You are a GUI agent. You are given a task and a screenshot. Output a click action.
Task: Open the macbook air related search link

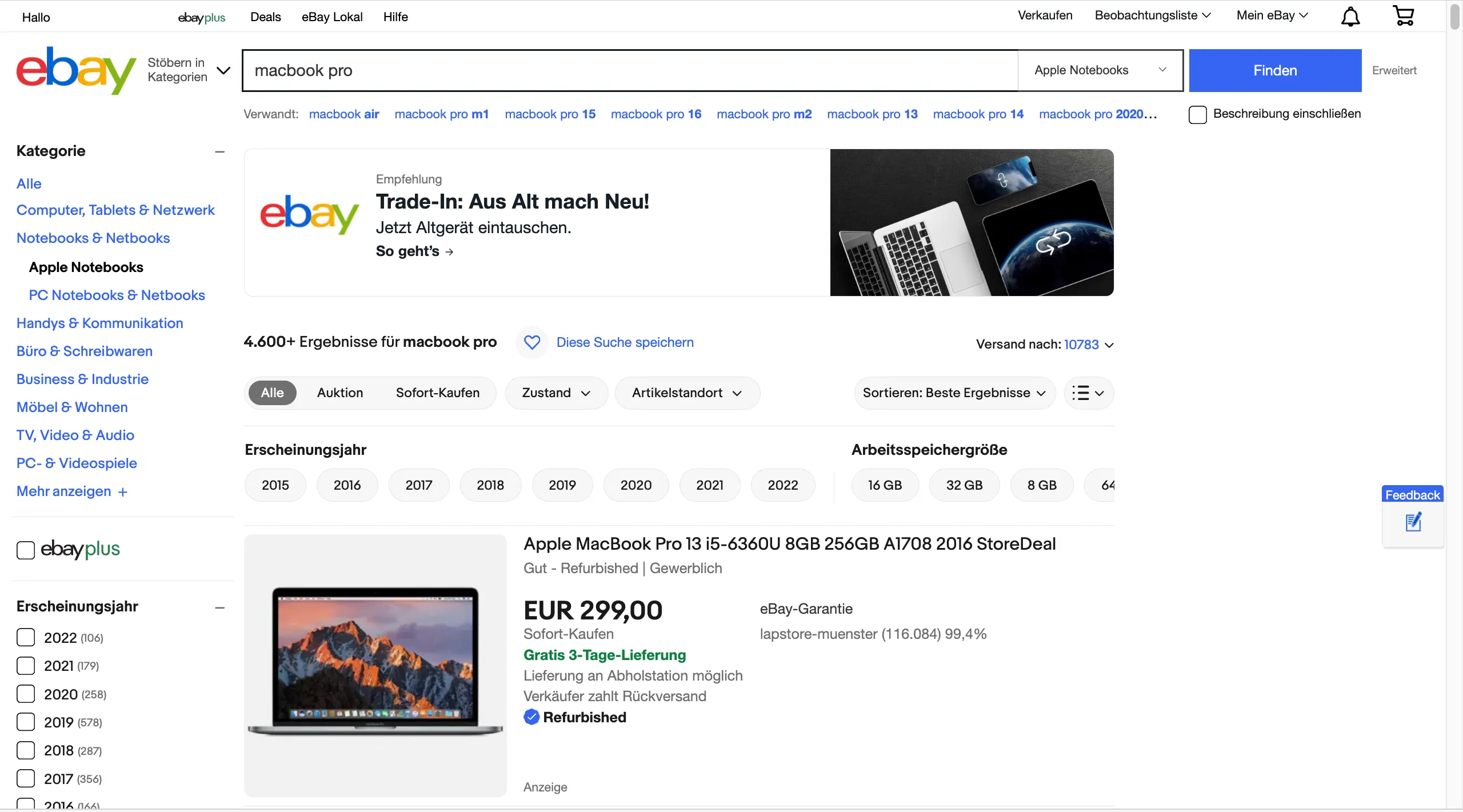tap(344, 114)
